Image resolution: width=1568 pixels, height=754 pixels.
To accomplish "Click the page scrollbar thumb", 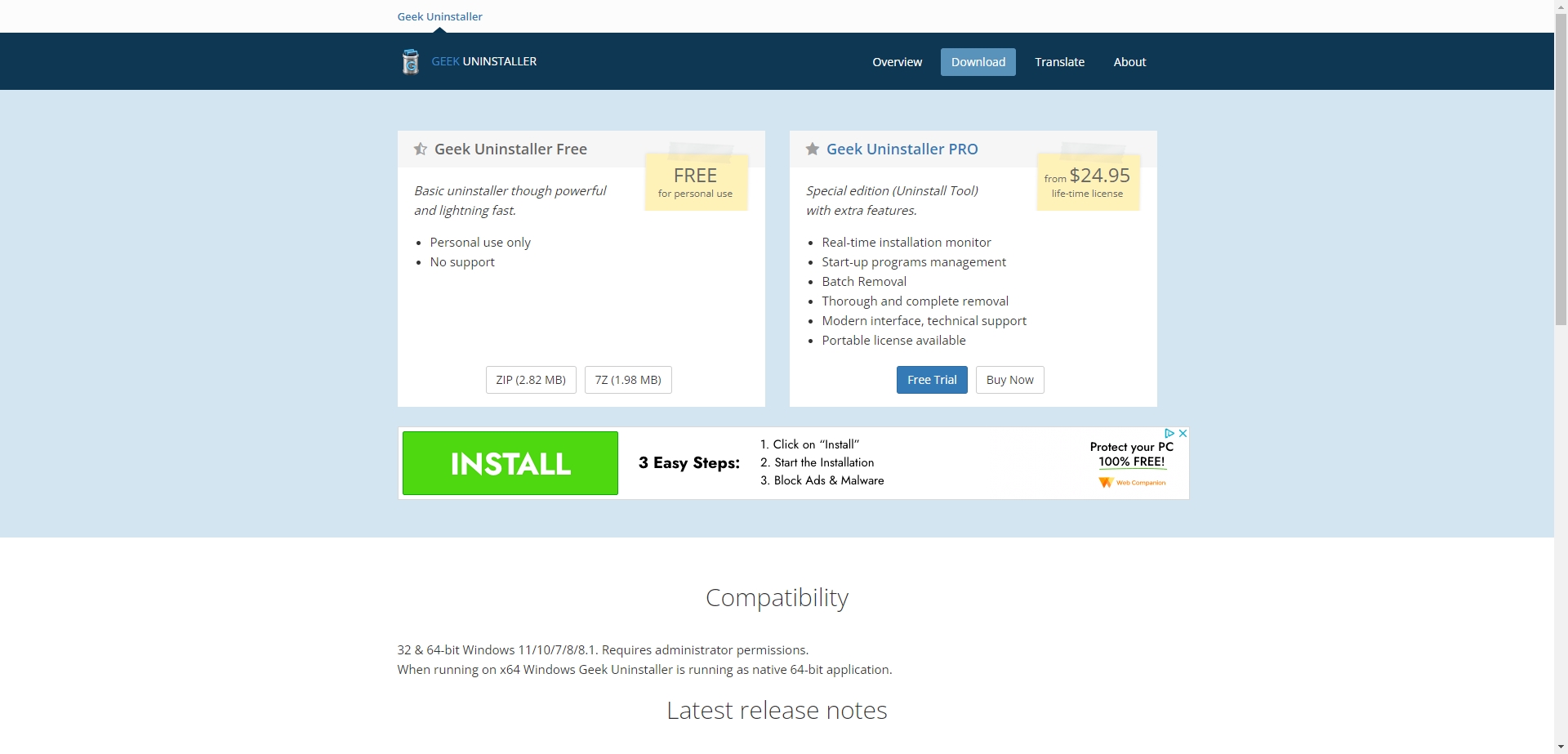I will click(x=1561, y=169).
